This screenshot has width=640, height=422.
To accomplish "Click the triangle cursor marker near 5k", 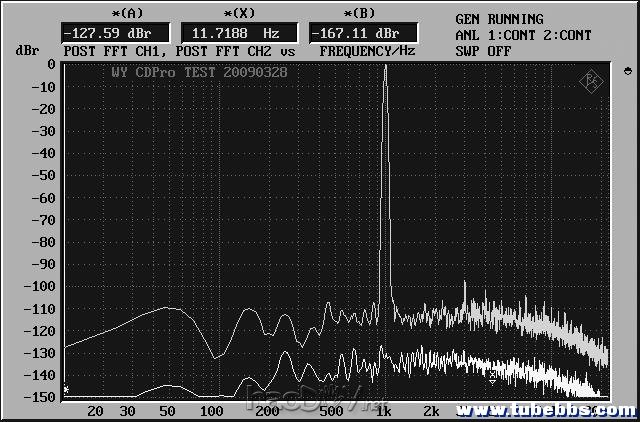I will (492, 380).
